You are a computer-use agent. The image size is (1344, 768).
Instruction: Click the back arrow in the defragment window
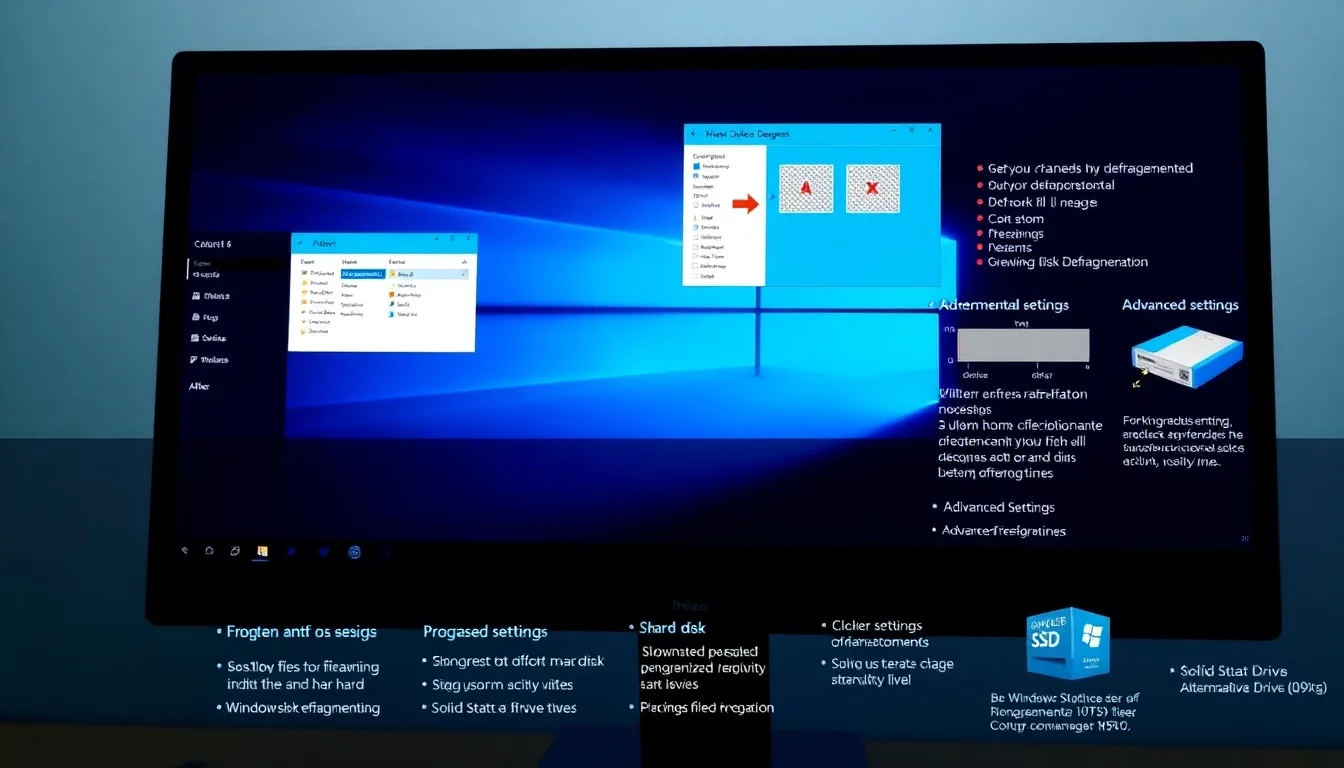point(693,133)
